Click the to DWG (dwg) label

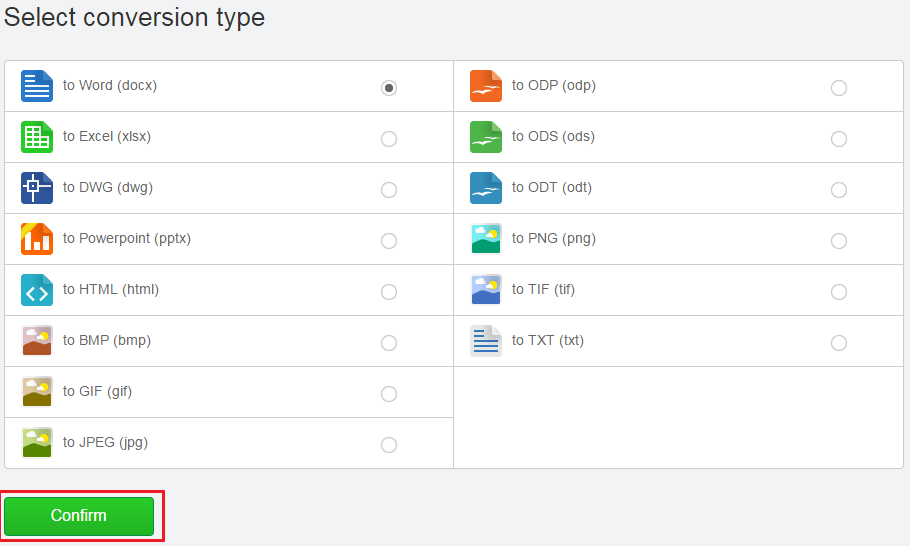[x=108, y=187]
